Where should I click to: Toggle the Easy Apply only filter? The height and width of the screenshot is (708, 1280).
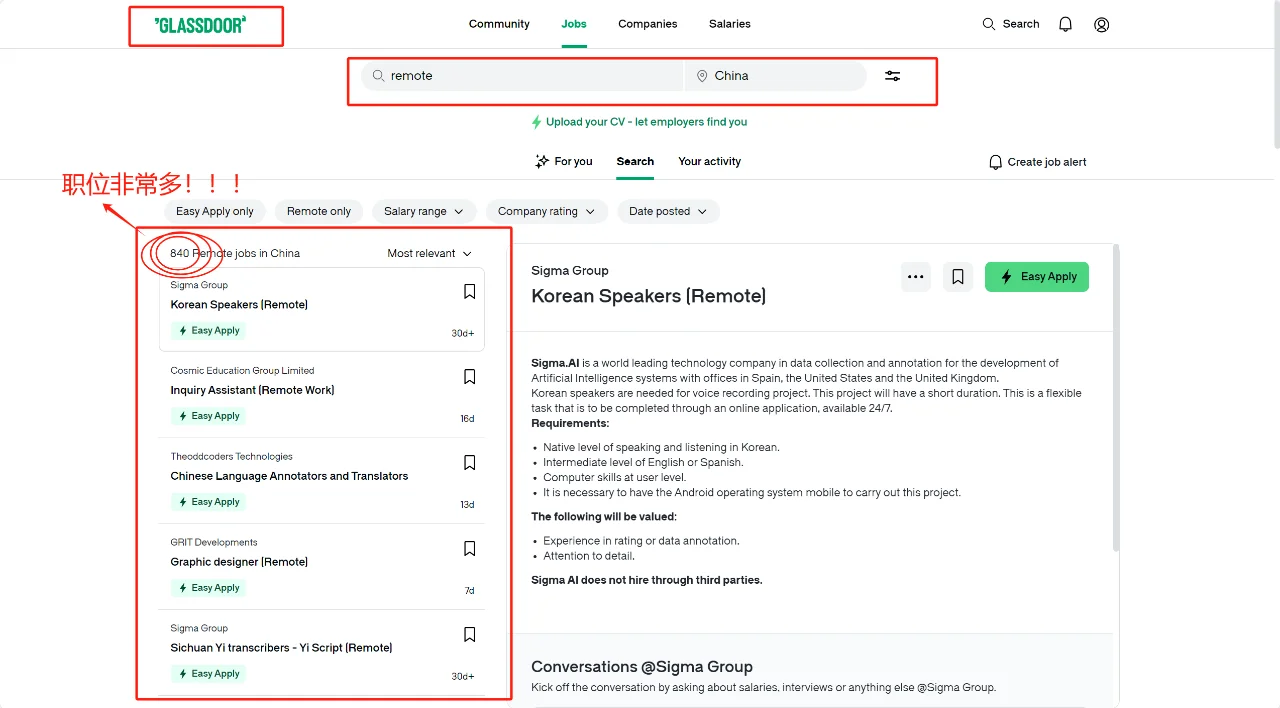(x=215, y=211)
